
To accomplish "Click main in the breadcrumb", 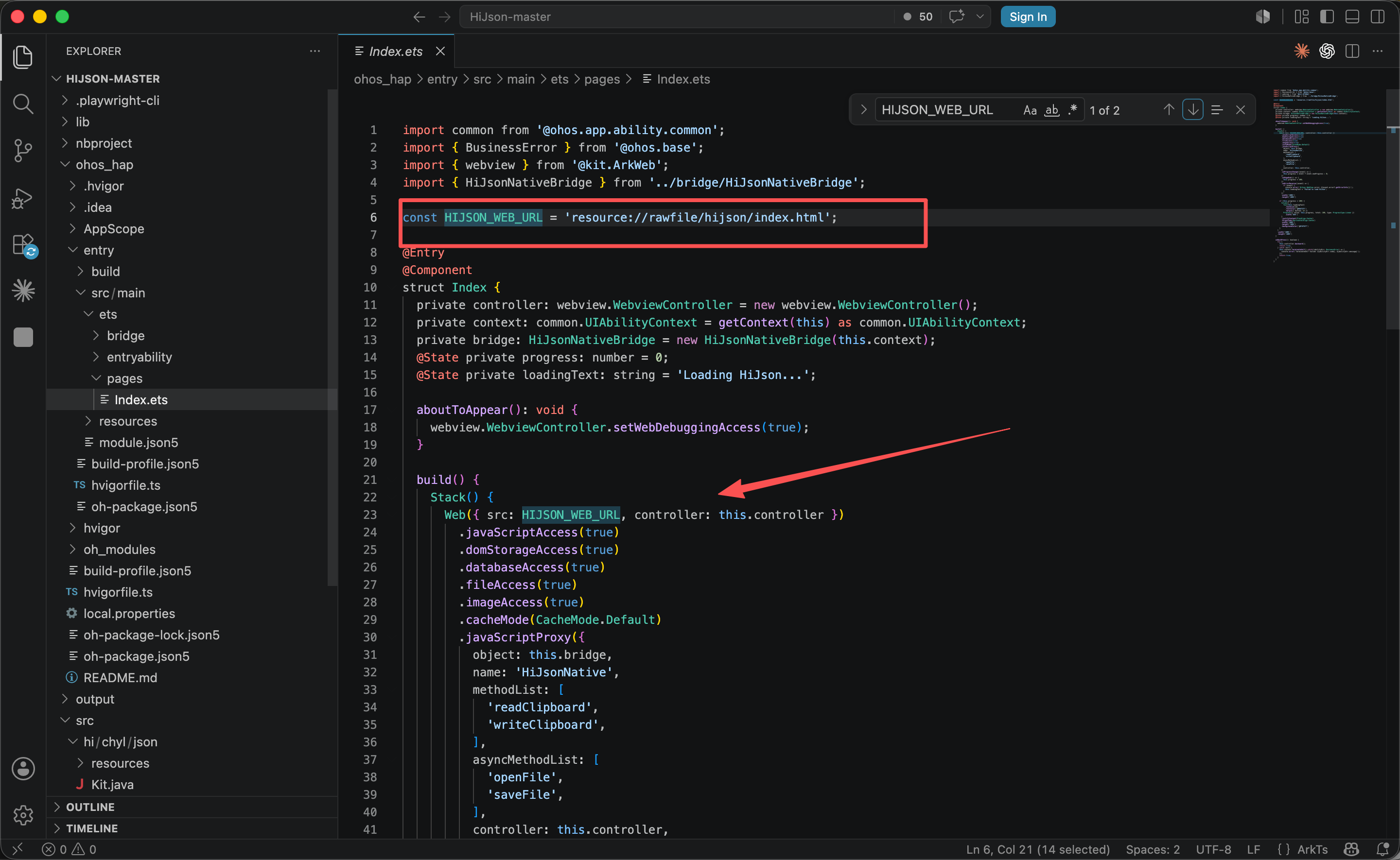I will tap(521, 80).
